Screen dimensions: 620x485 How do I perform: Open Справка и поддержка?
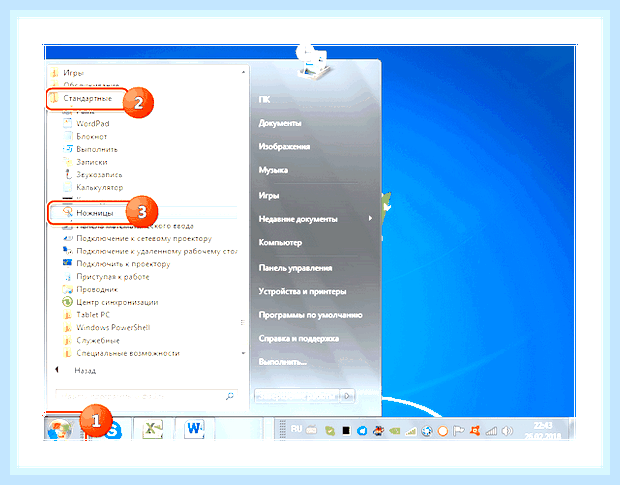(x=299, y=338)
